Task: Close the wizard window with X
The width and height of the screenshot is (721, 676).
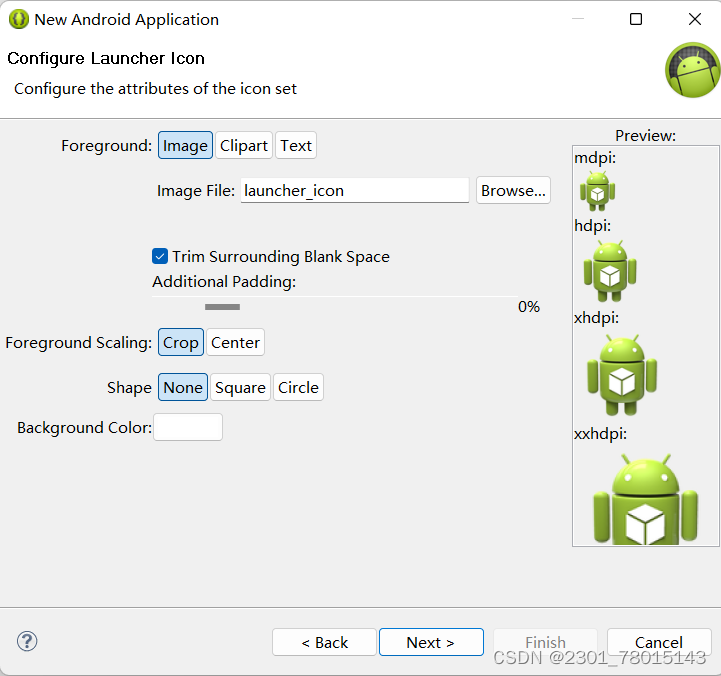Action: tap(695, 19)
